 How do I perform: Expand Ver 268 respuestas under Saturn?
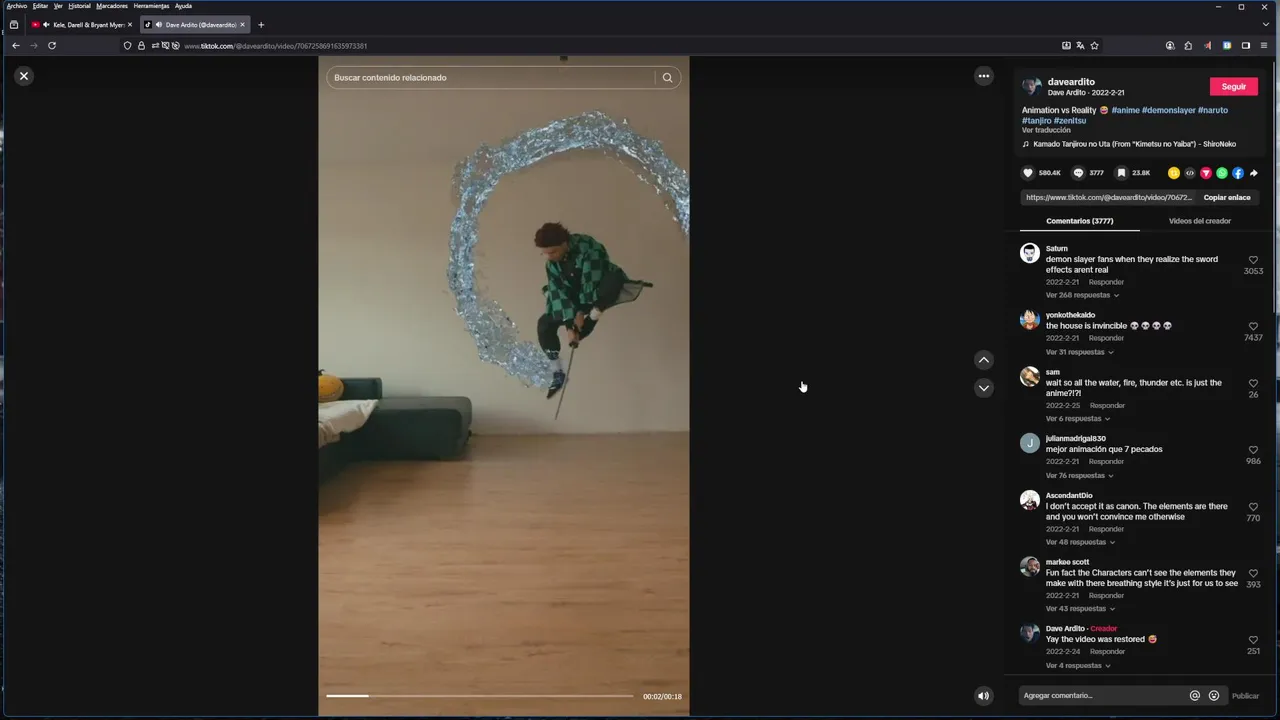coord(1082,295)
